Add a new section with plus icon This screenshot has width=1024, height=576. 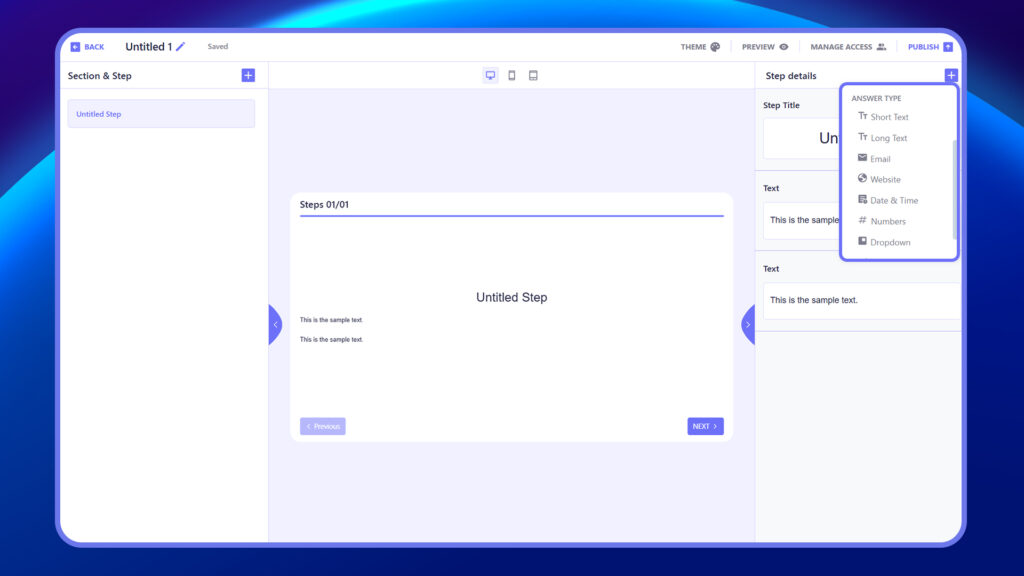pos(248,75)
